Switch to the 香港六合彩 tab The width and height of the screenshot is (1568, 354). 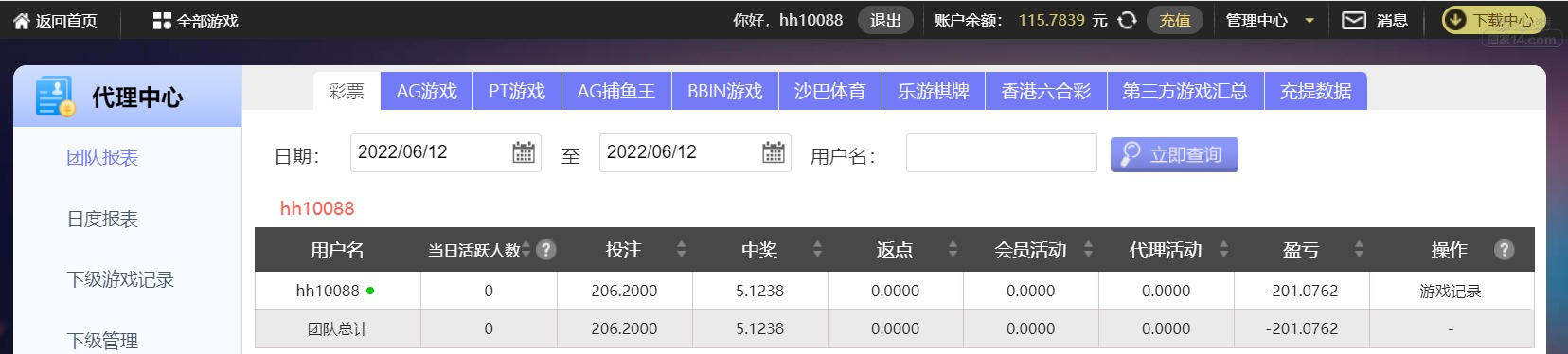click(1046, 91)
